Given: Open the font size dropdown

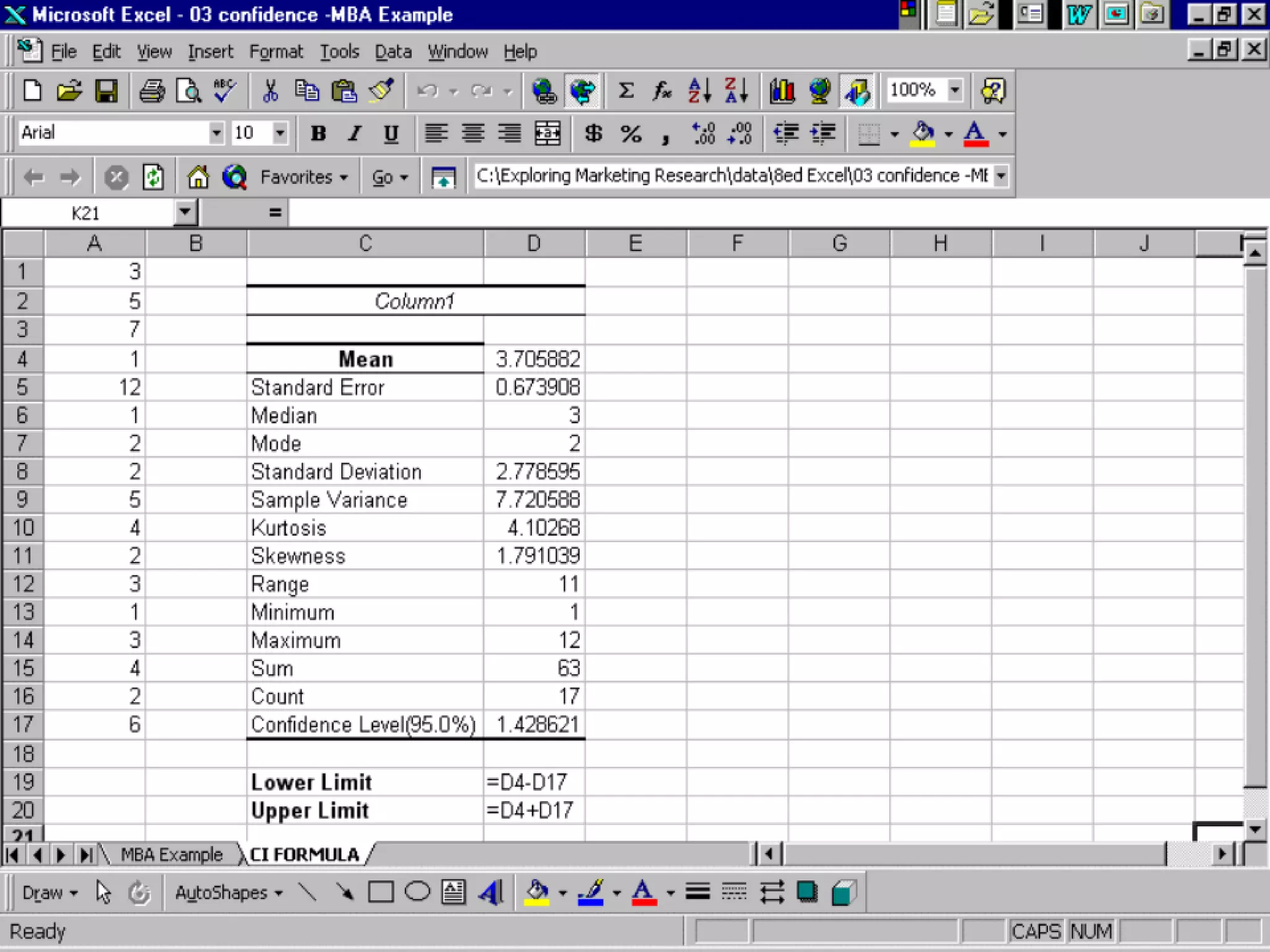Looking at the screenshot, I should 280,133.
